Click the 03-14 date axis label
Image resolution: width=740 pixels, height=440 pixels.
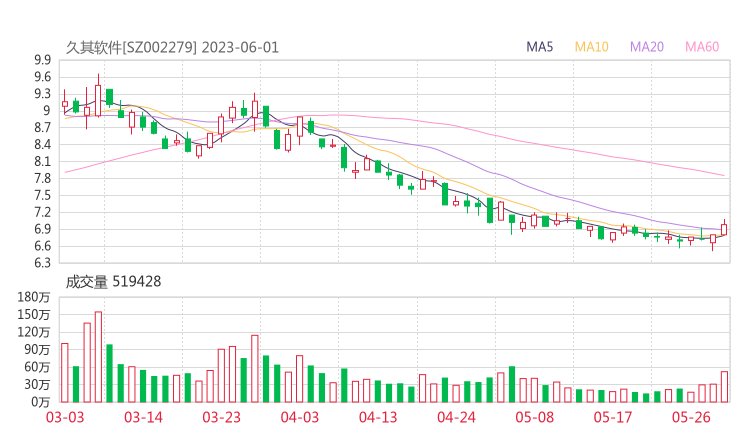(x=143, y=417)
